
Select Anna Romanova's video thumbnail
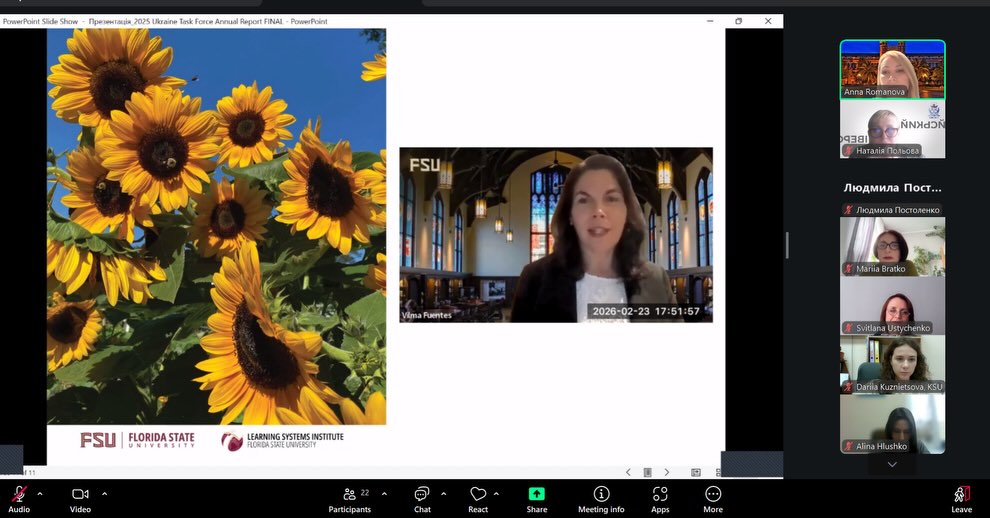pyautogui.click(x=892, y=68)
